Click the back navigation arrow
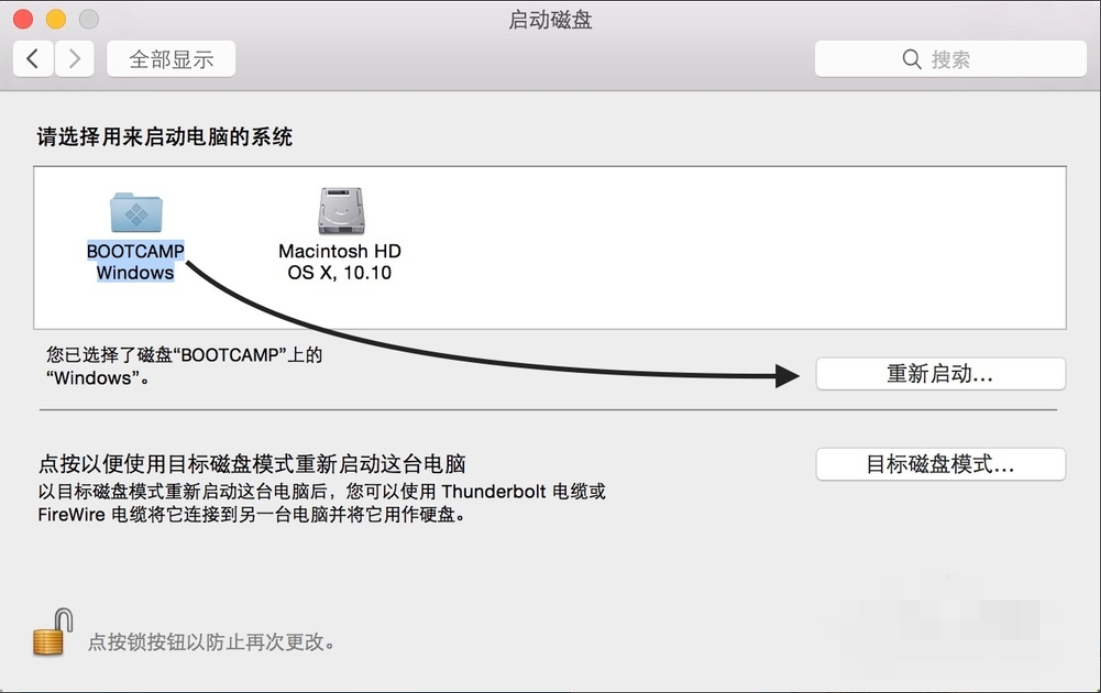Viewport: 1101px width, 693px height. 31,58
